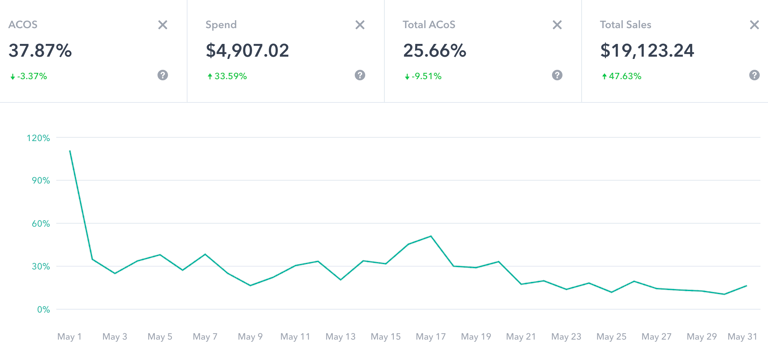Click the May 17 peak on line
Screen dimensions: 768x361
[x=431, y=236]
